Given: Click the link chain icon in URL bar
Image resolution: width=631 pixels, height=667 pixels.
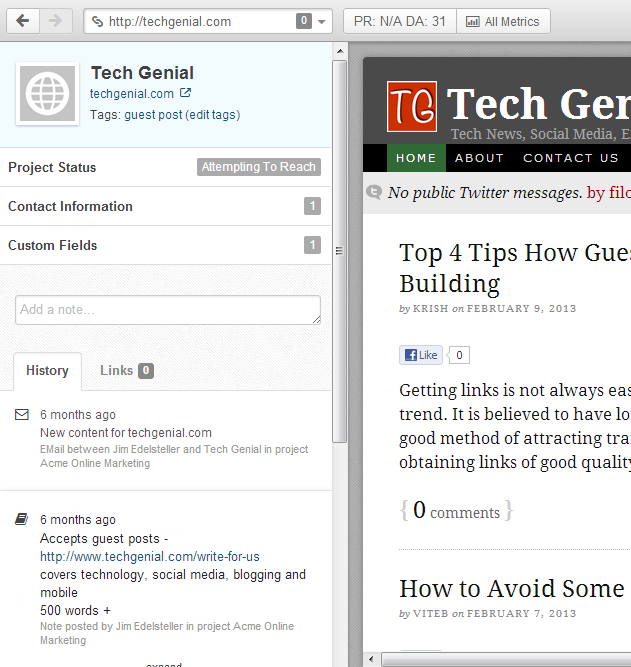Looking at the screenshot, I should pos(97,21).
